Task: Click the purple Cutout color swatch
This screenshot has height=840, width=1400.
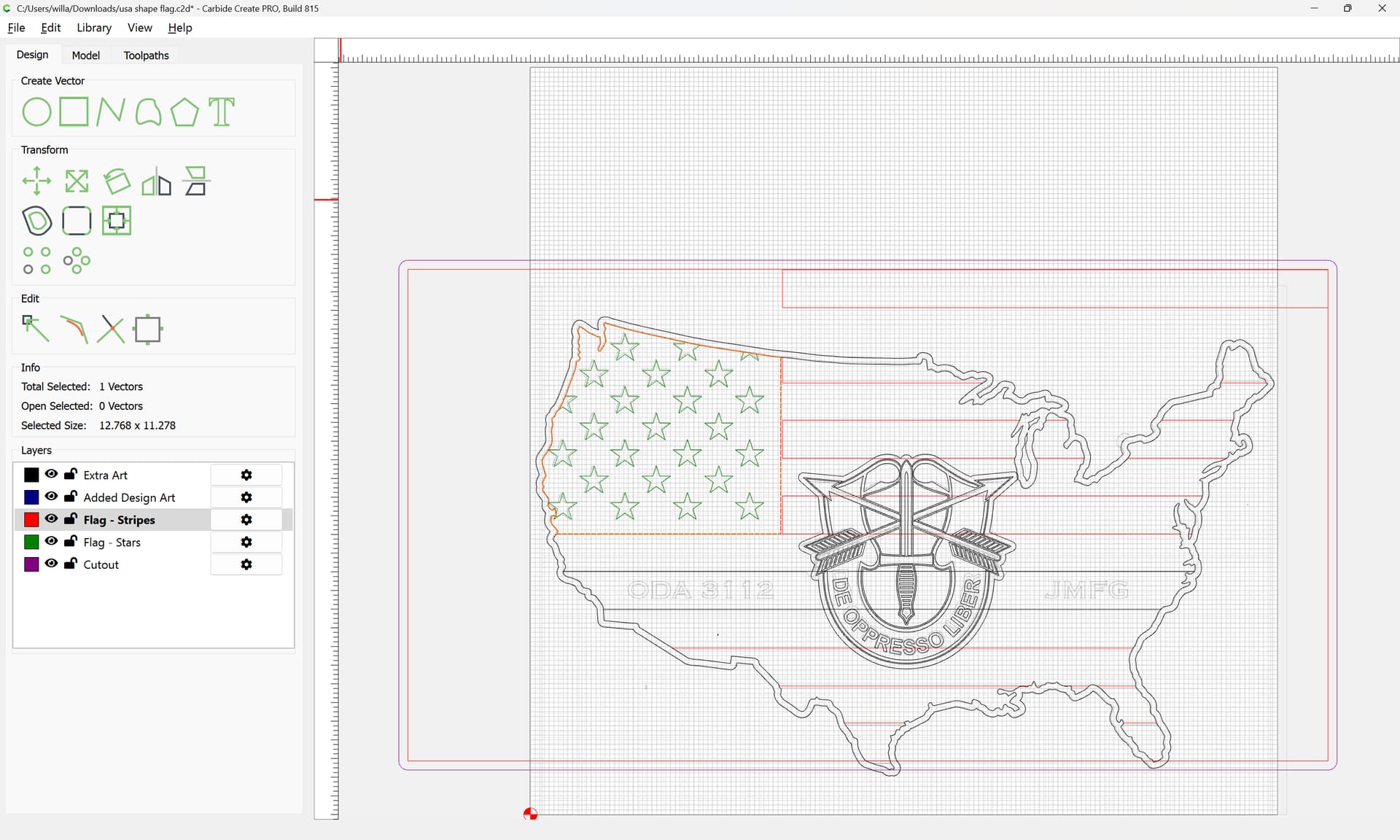Action: 31,564
